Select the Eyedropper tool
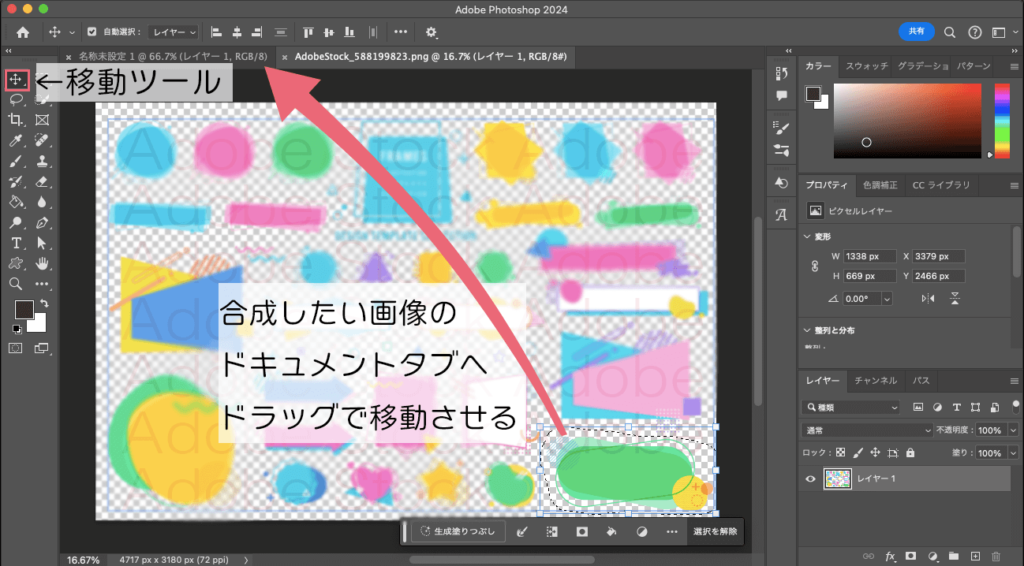This screenshot has height=566, width=1024. point(16,140)
